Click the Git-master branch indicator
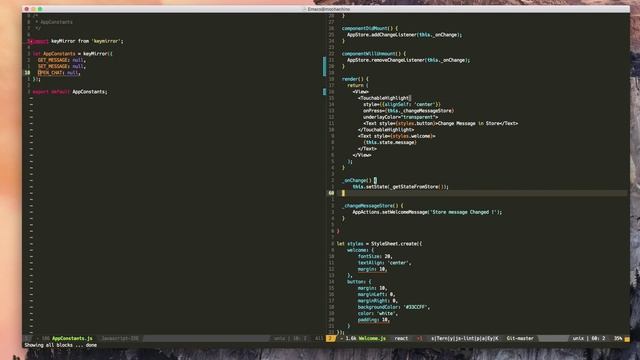The height and width of the screenshot is (360, 640). (520, 338)
